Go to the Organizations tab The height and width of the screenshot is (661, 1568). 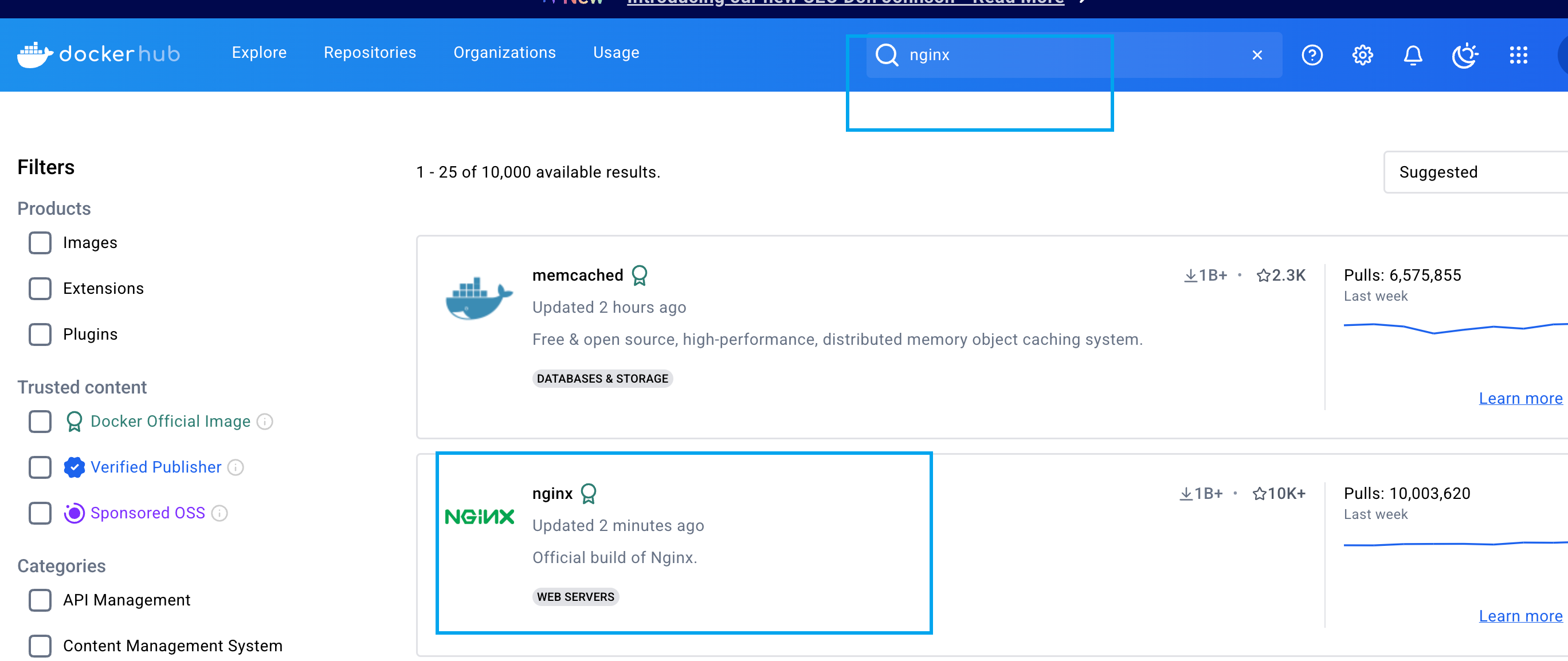[504, 53]
